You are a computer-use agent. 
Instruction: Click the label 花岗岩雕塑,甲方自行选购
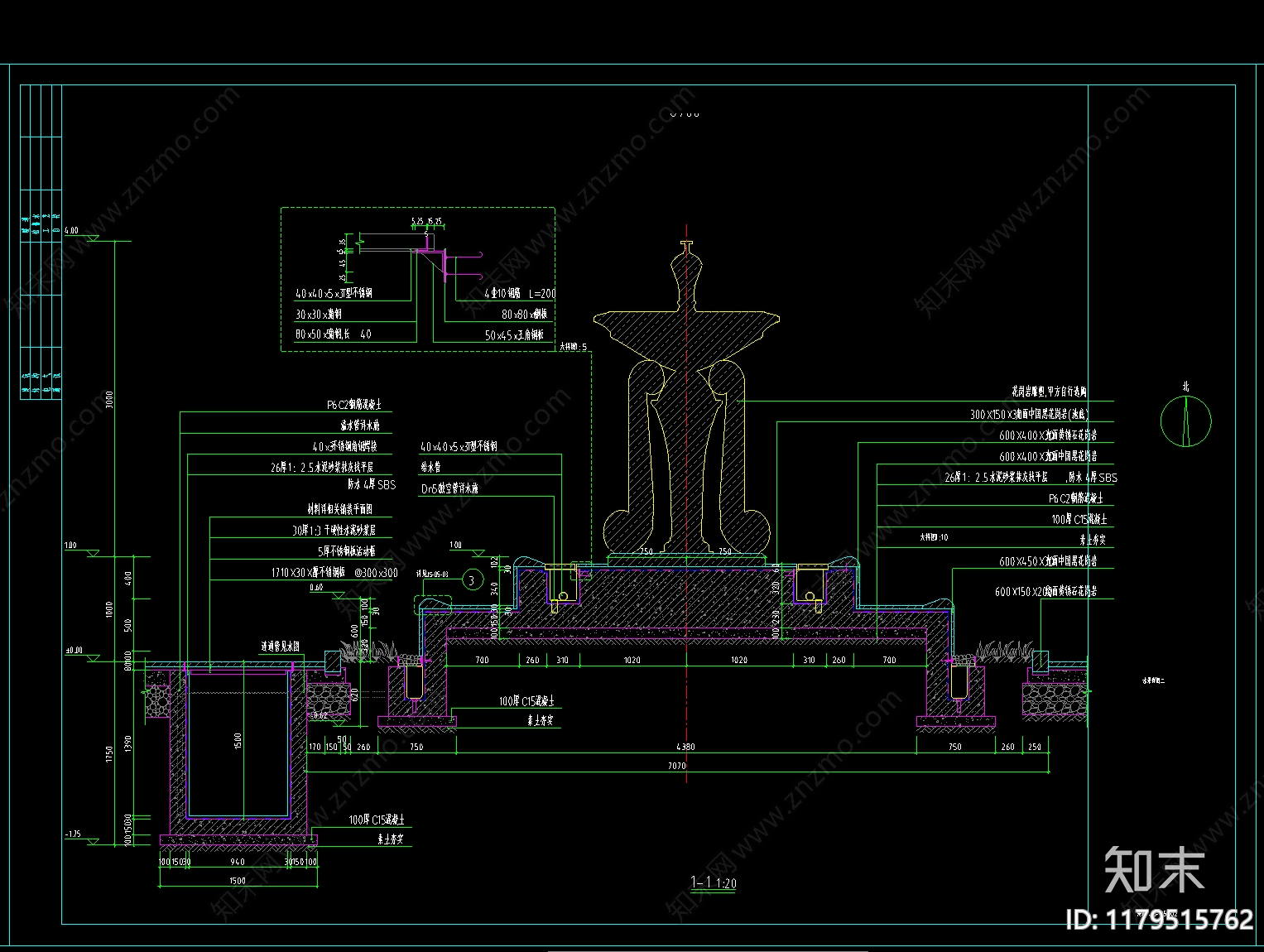click(x=1049, y=392)
